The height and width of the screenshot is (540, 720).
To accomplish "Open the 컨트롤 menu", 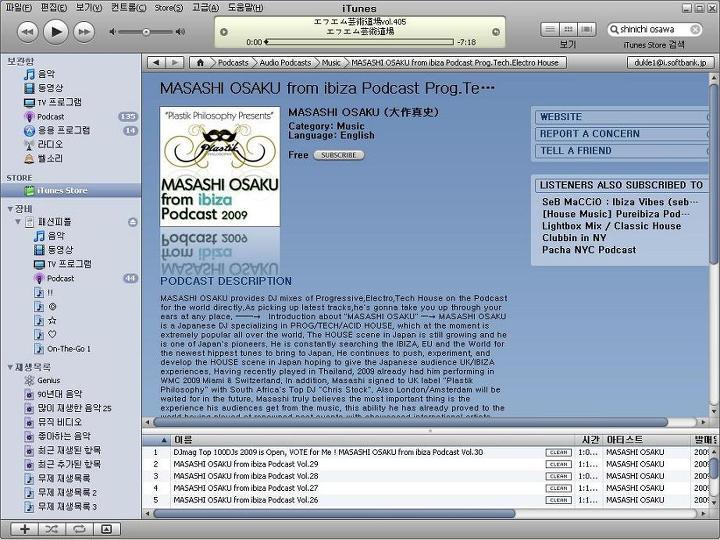I will click(x=128, y=7).
